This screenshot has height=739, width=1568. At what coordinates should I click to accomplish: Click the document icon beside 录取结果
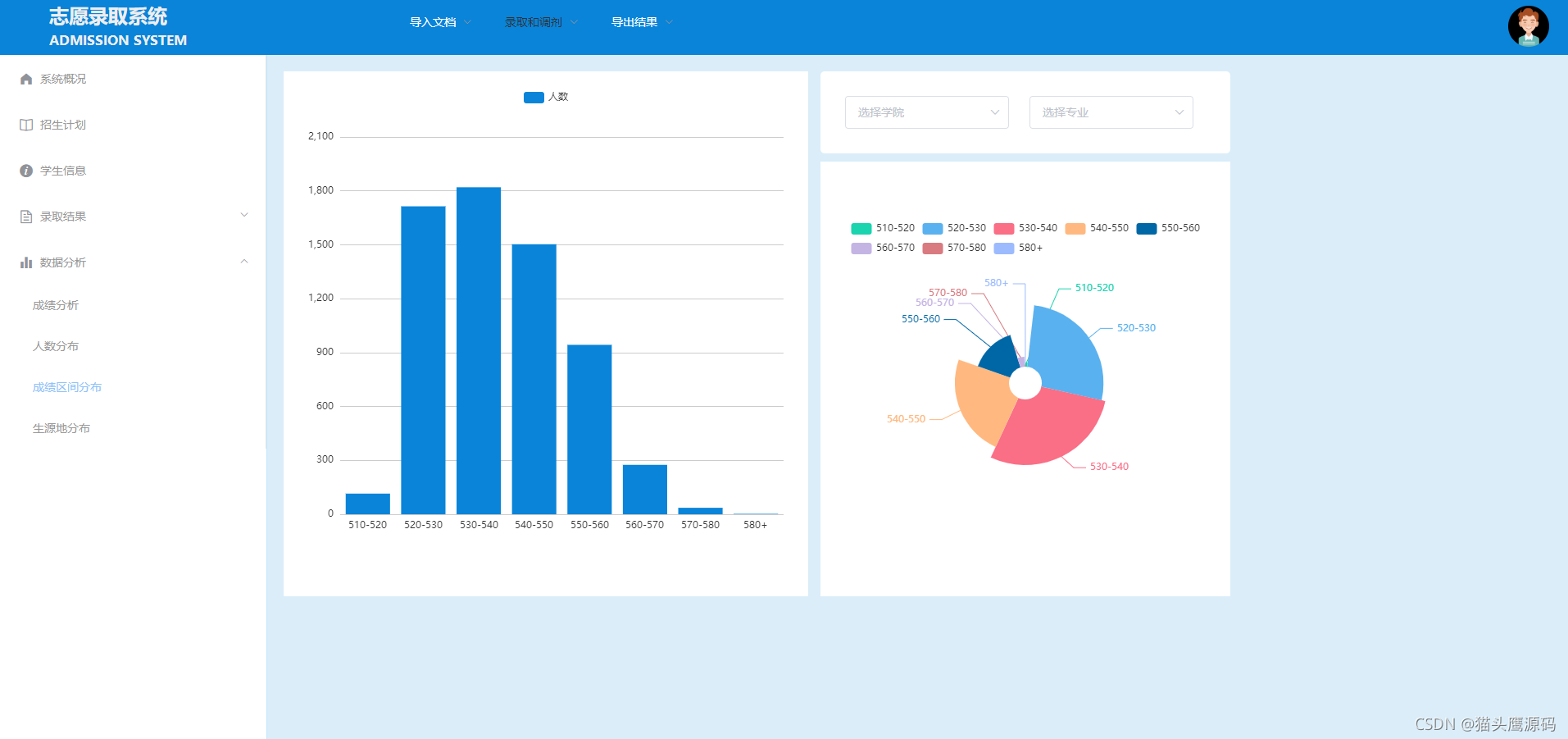click(26, 217)
